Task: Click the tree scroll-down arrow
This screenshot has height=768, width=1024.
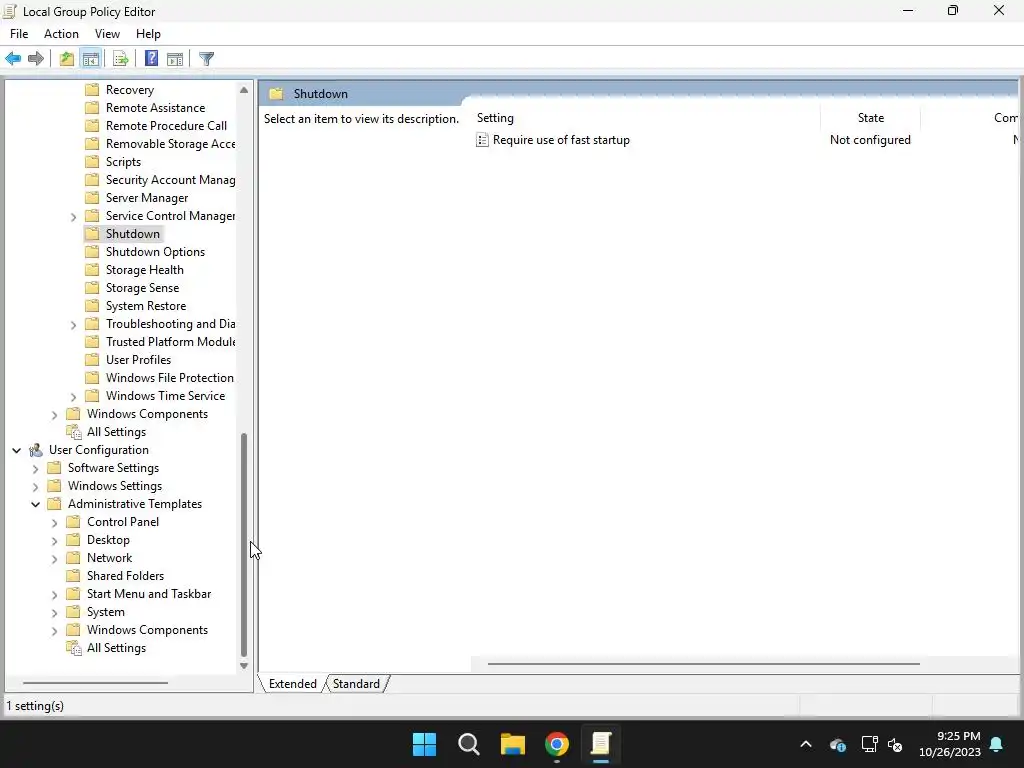Action: pos(244,666)
